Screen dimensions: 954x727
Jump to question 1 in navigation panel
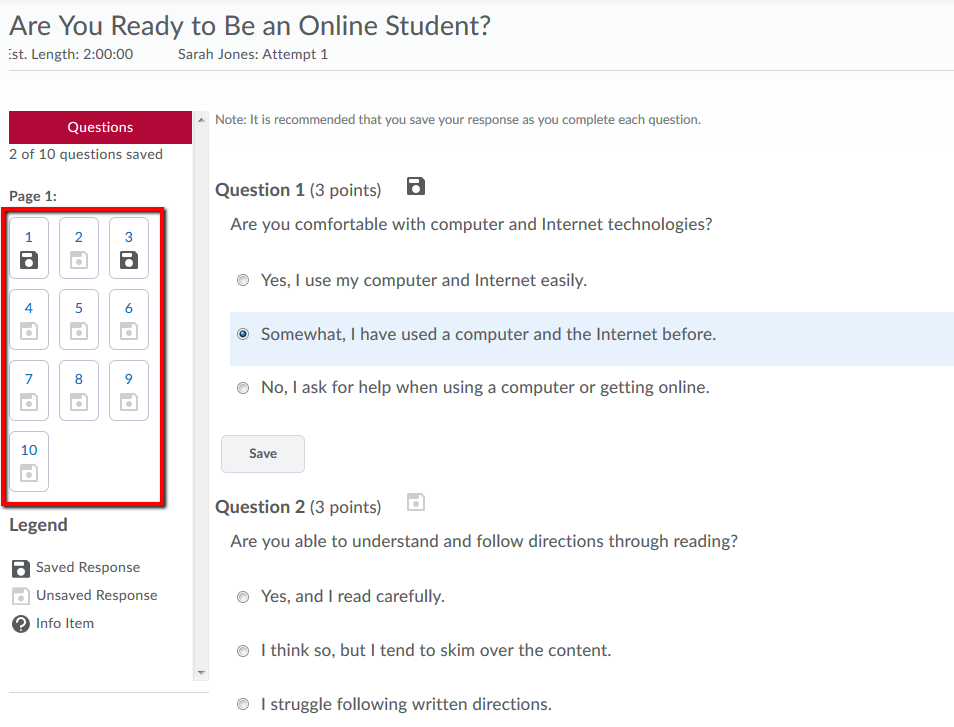29,248
